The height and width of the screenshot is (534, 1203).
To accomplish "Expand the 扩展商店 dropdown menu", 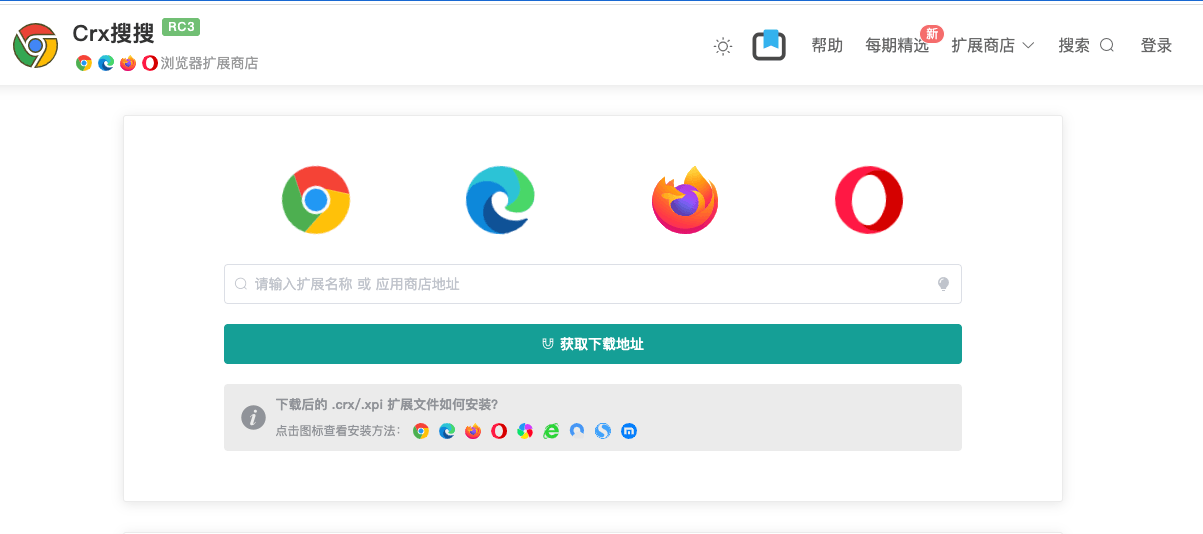I will tap(993, 46).
